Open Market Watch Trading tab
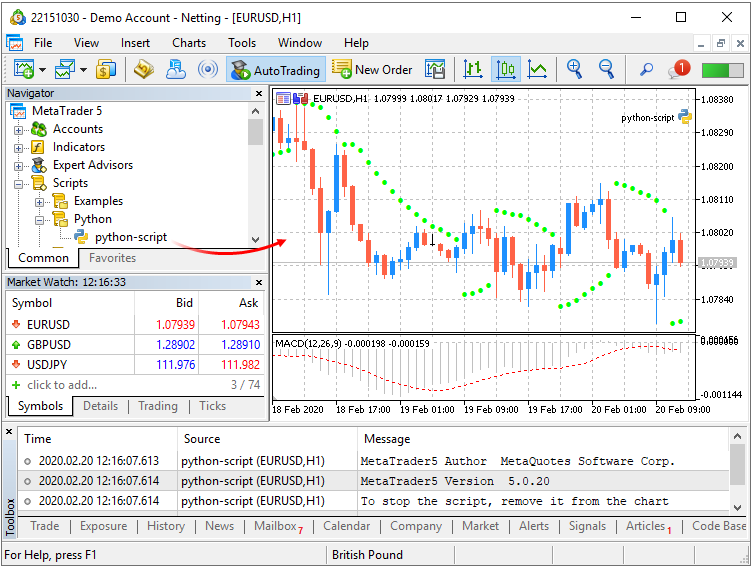 click(x=158, y=406)
